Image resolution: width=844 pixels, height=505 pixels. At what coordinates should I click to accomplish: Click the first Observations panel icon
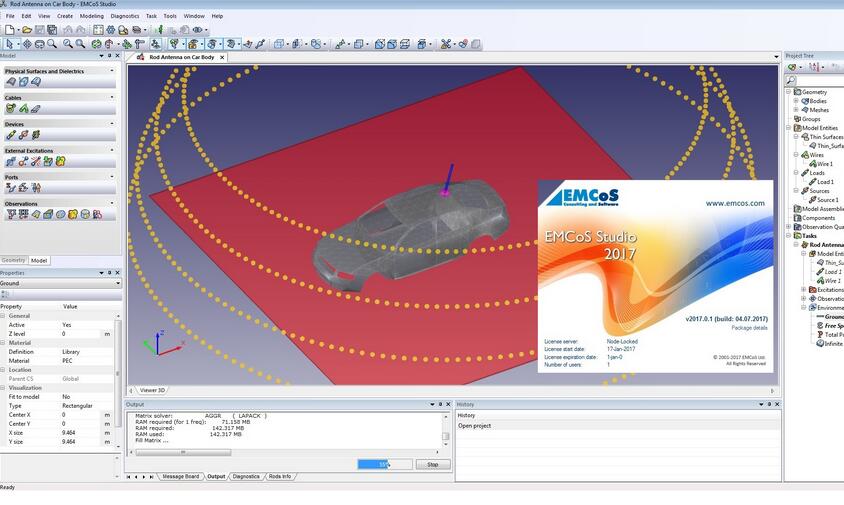(11, 214)
